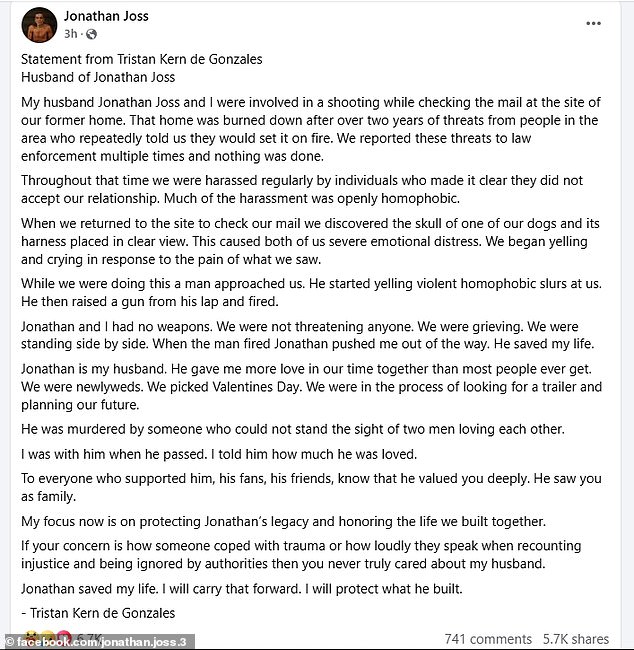Click the 3h post timestamp

[70, 33]
